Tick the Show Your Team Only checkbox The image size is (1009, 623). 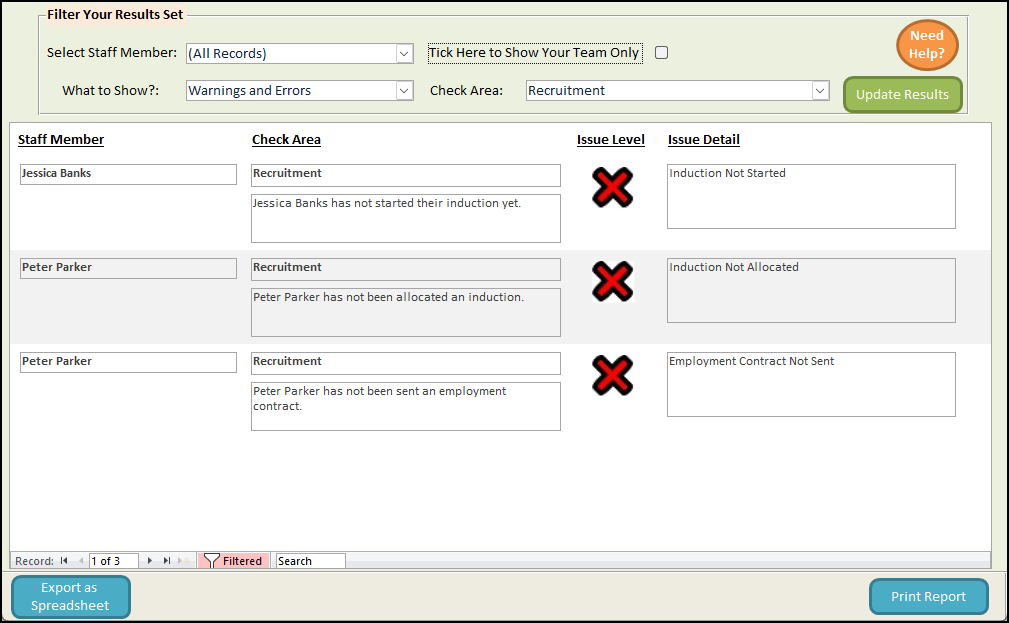pyautogui.click(x=661, y=53)
